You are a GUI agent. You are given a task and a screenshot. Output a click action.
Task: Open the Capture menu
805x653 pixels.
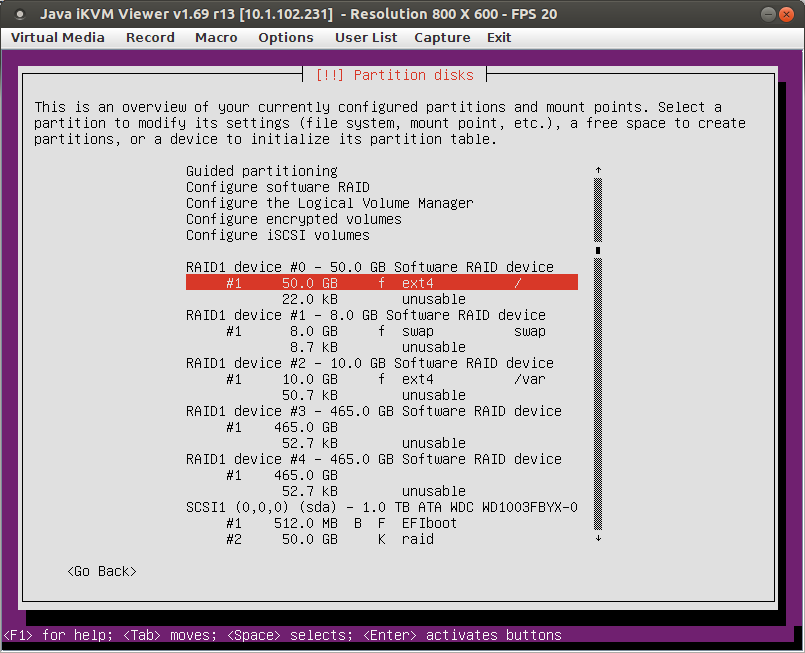tap(442, 37)
